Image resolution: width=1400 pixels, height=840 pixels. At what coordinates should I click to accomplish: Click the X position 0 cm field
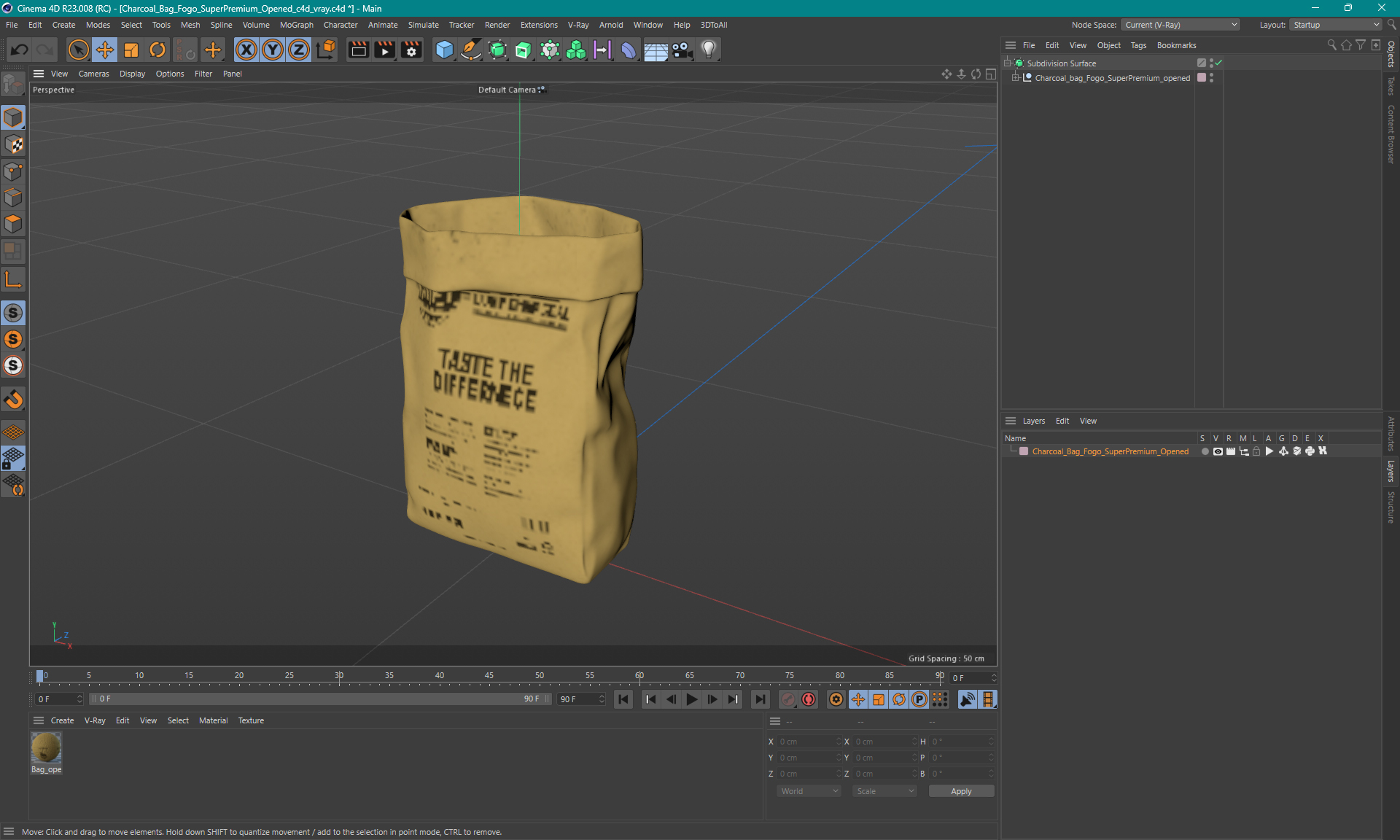809,742
